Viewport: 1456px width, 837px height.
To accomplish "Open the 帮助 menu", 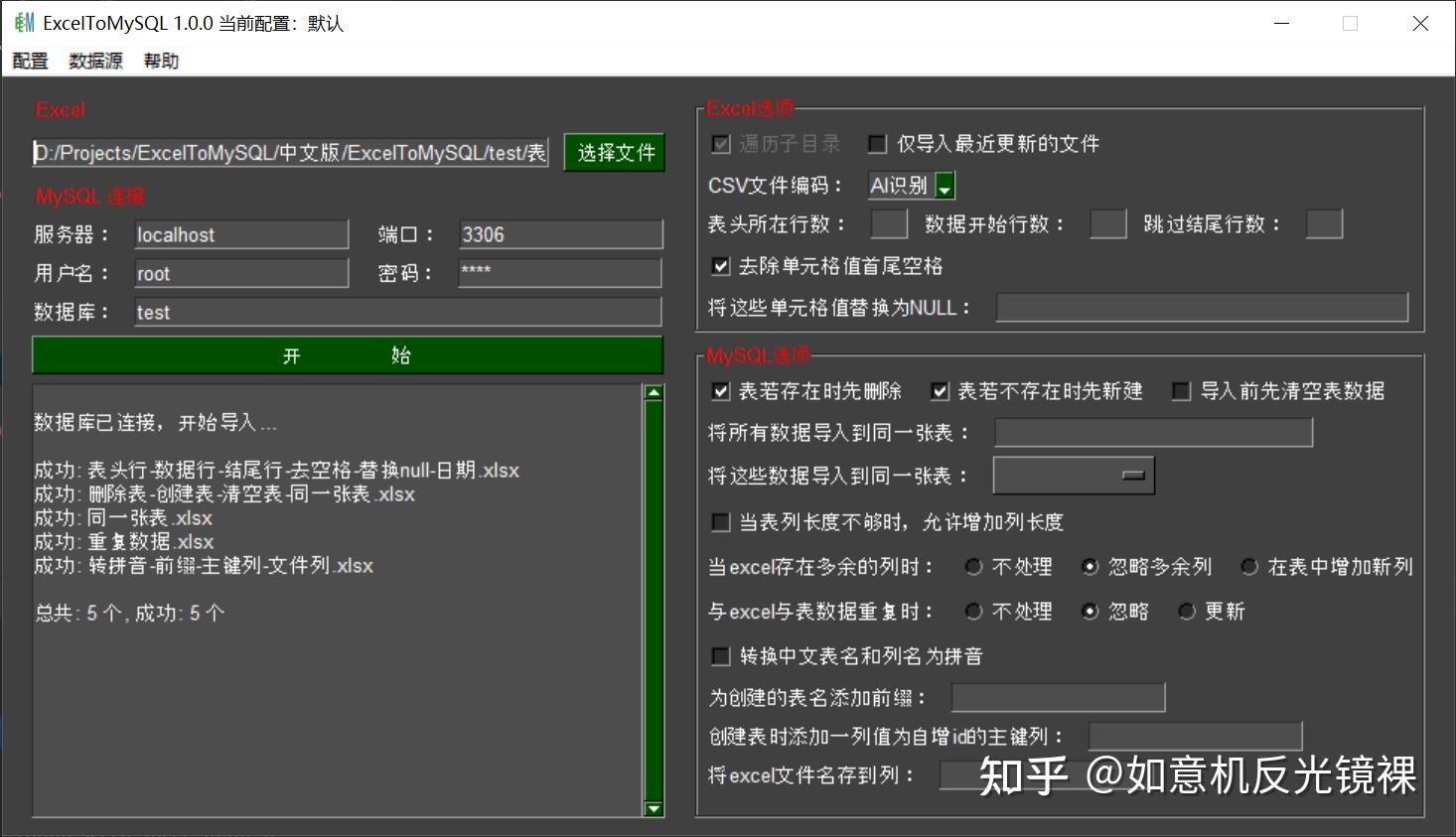I will [x=161, y=62].
